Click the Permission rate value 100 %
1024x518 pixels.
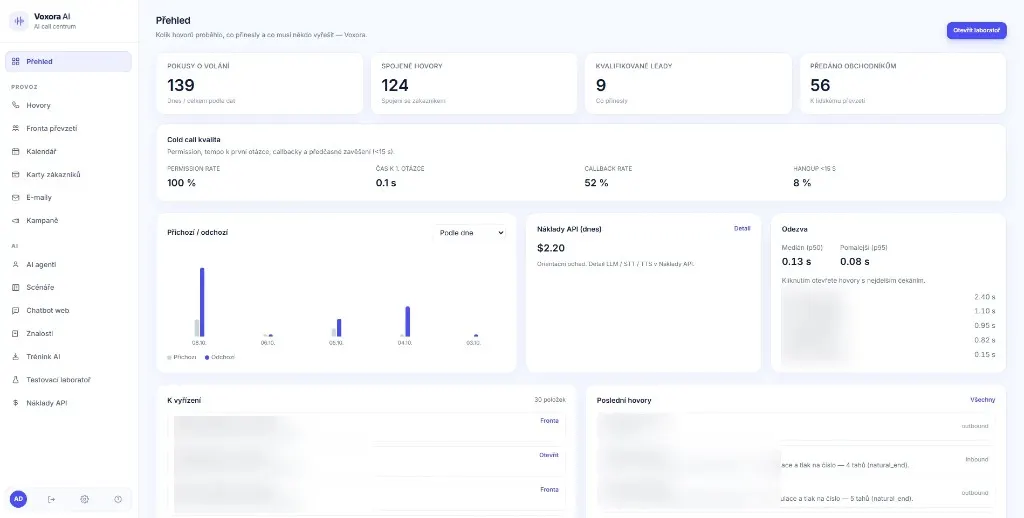(x=182, y=183)
